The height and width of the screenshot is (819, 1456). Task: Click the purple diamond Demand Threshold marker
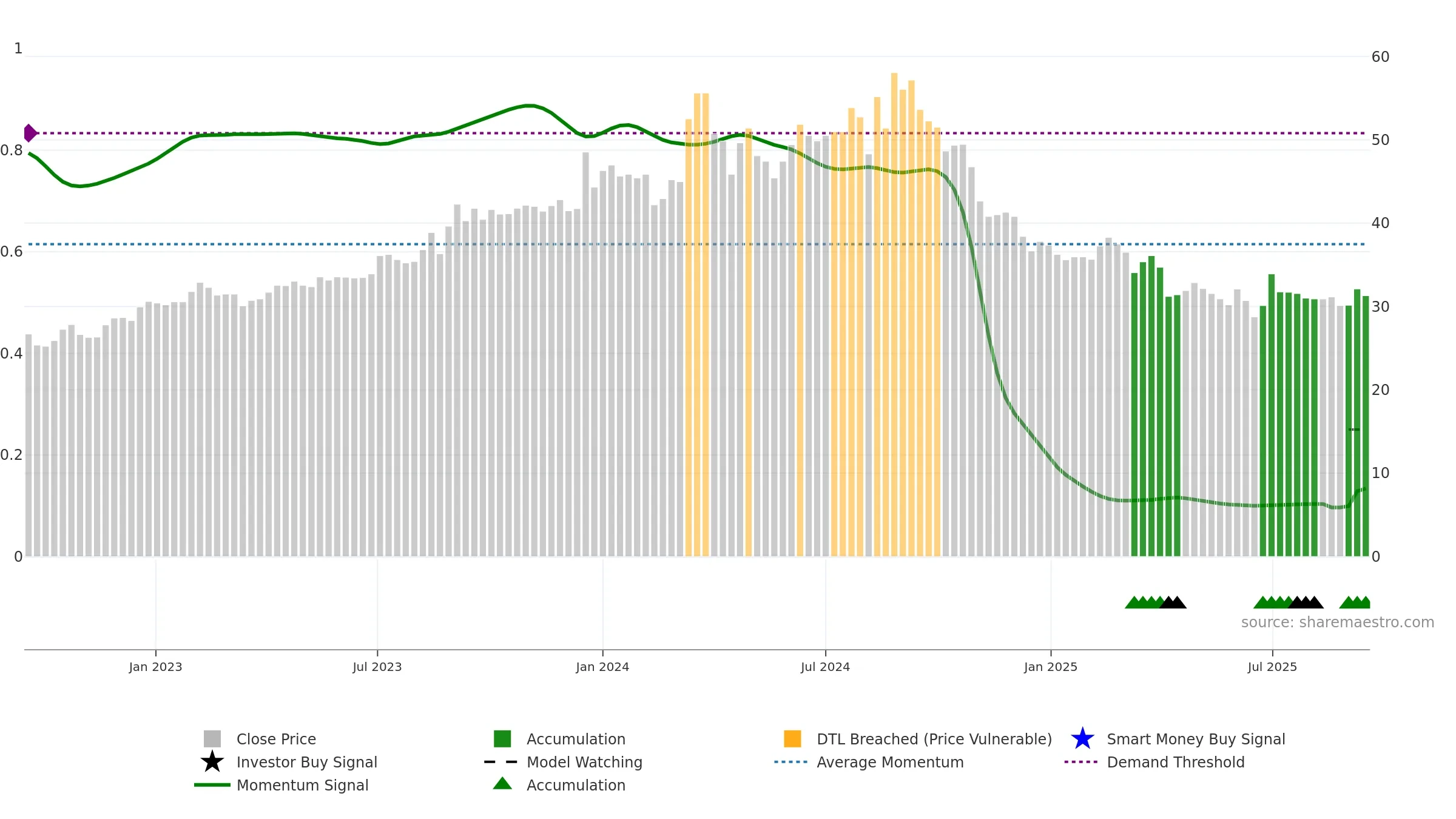(30, 133)
